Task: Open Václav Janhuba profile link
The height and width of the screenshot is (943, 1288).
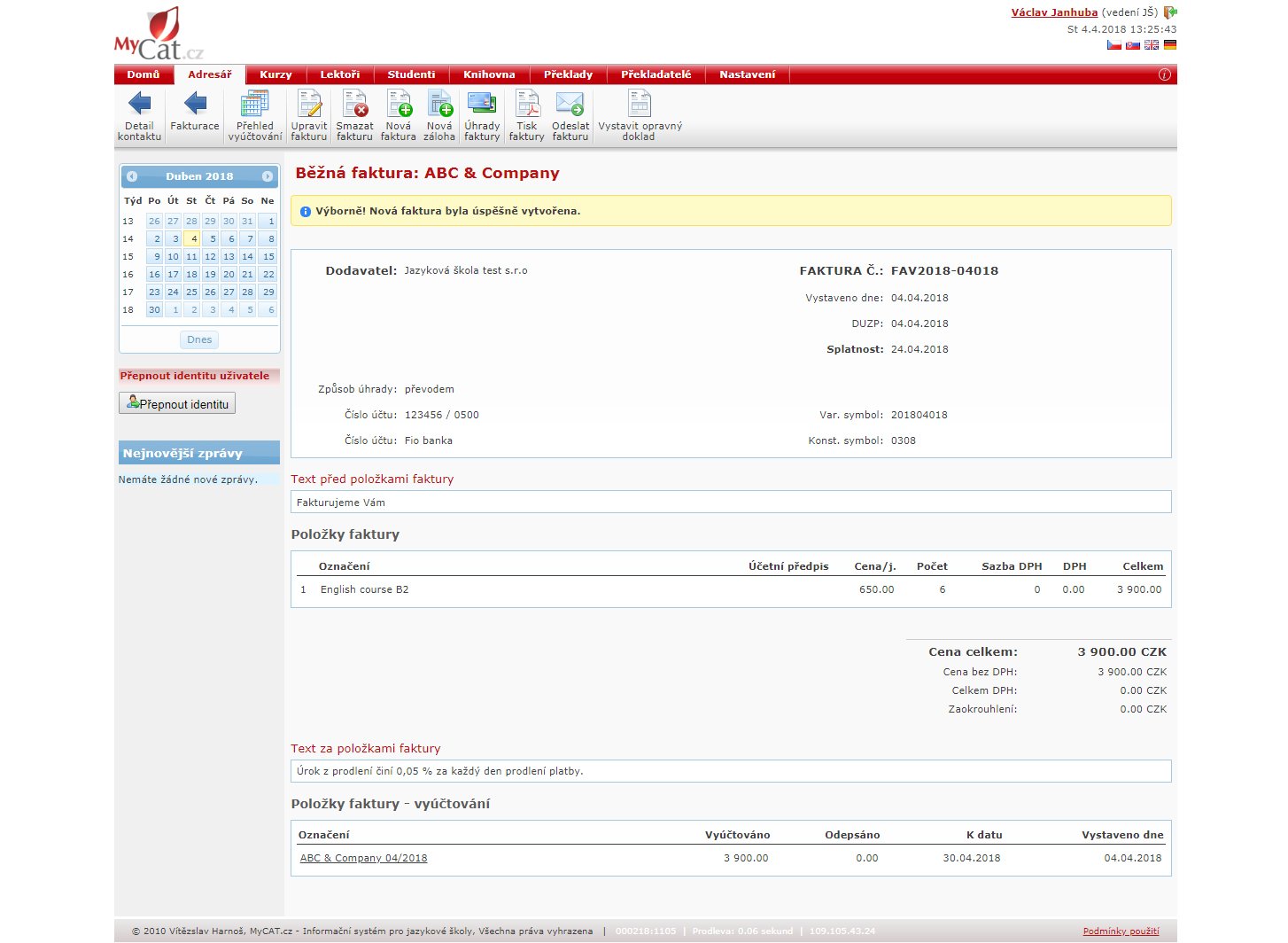Action: [1054, 12]
